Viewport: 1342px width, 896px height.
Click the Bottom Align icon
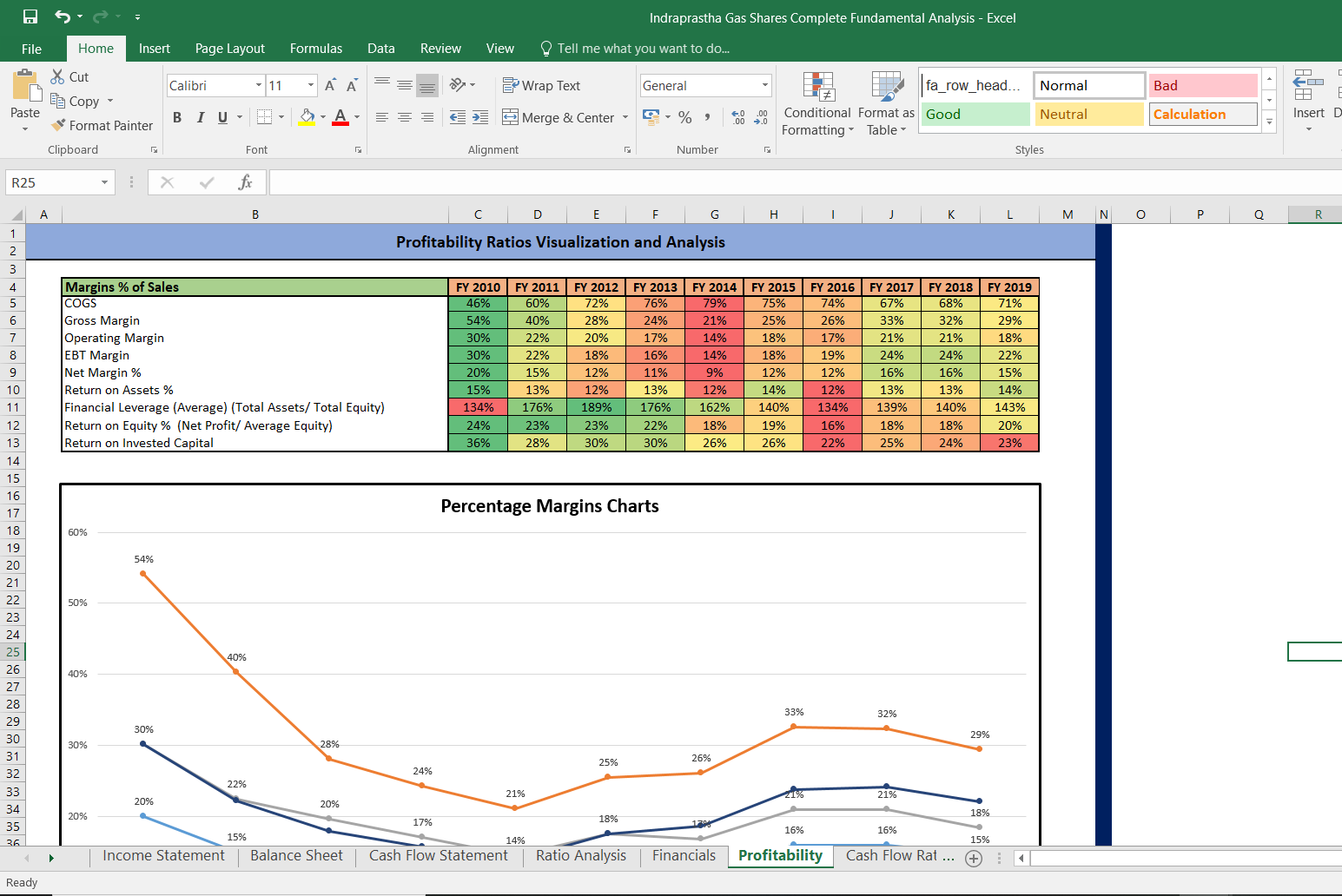tap(427, 85)
